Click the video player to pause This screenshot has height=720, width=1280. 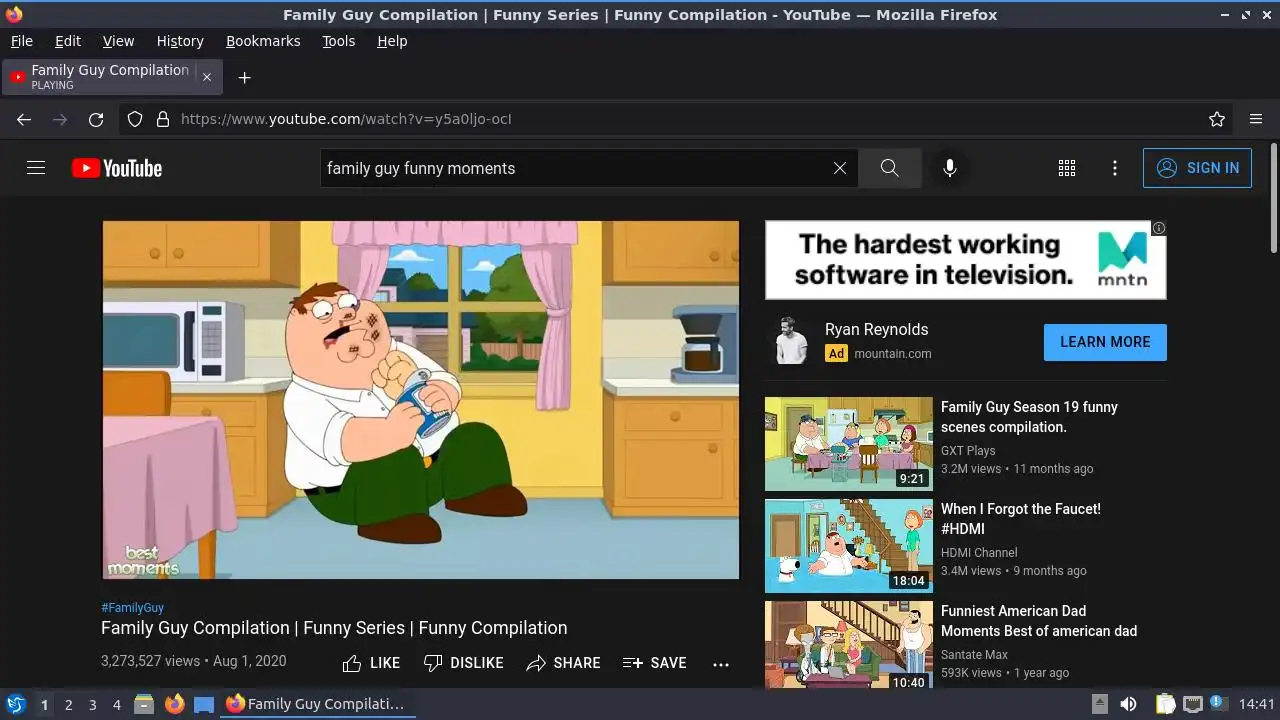tap(421, 400)
